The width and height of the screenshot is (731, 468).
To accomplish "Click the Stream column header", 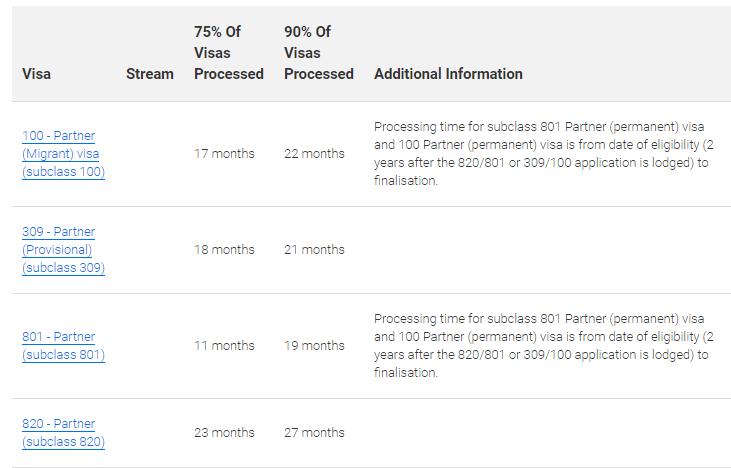I will [x=150, y=74].
